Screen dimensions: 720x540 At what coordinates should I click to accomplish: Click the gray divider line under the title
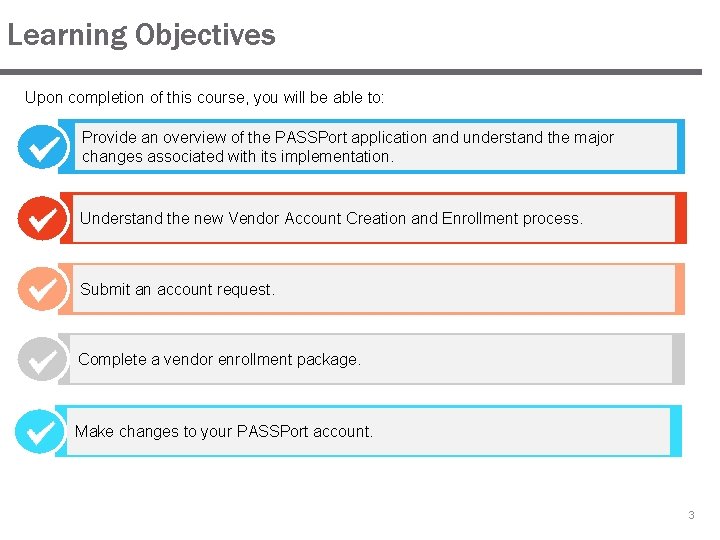[x=350, y=72]
